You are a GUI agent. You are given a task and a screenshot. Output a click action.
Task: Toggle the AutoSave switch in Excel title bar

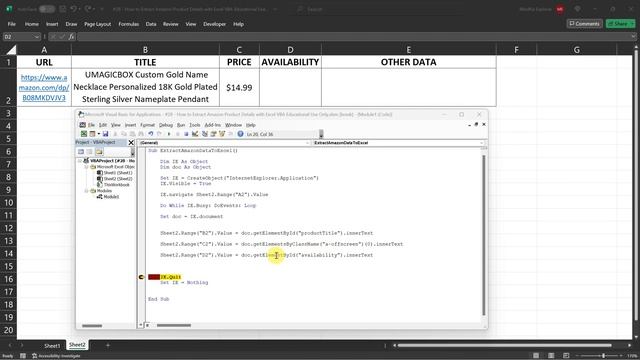47,9
